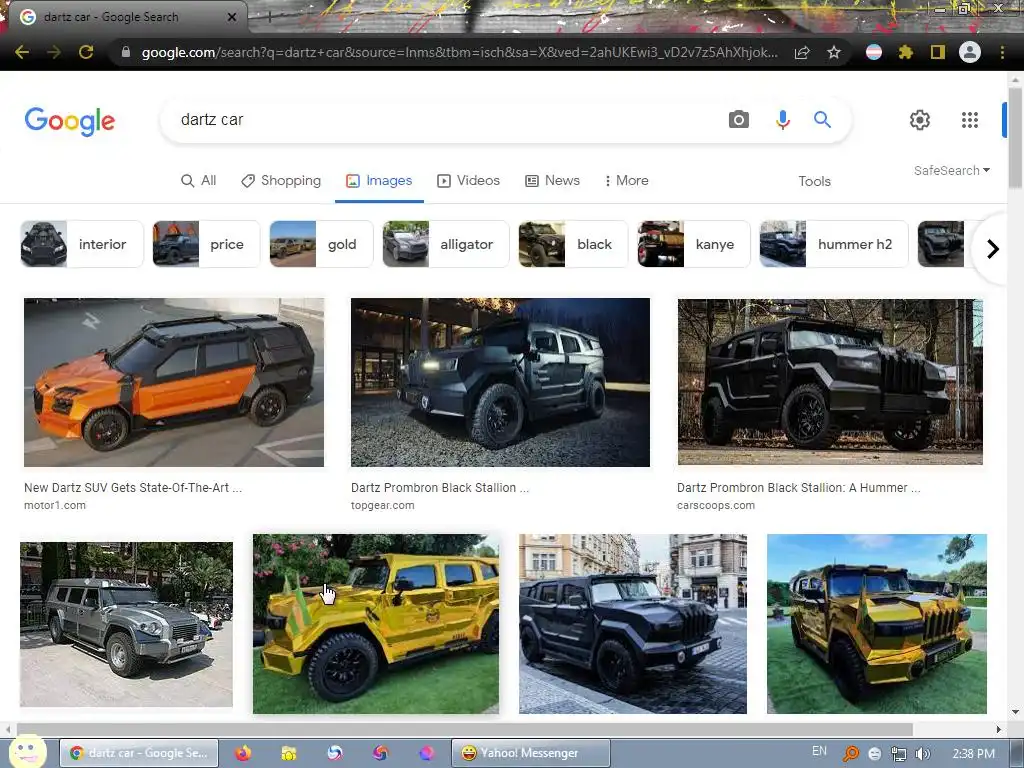Viewport: 1024px width, 768px height.
Task: Open the orange magnifier tray icon
Action: (851, 754)
